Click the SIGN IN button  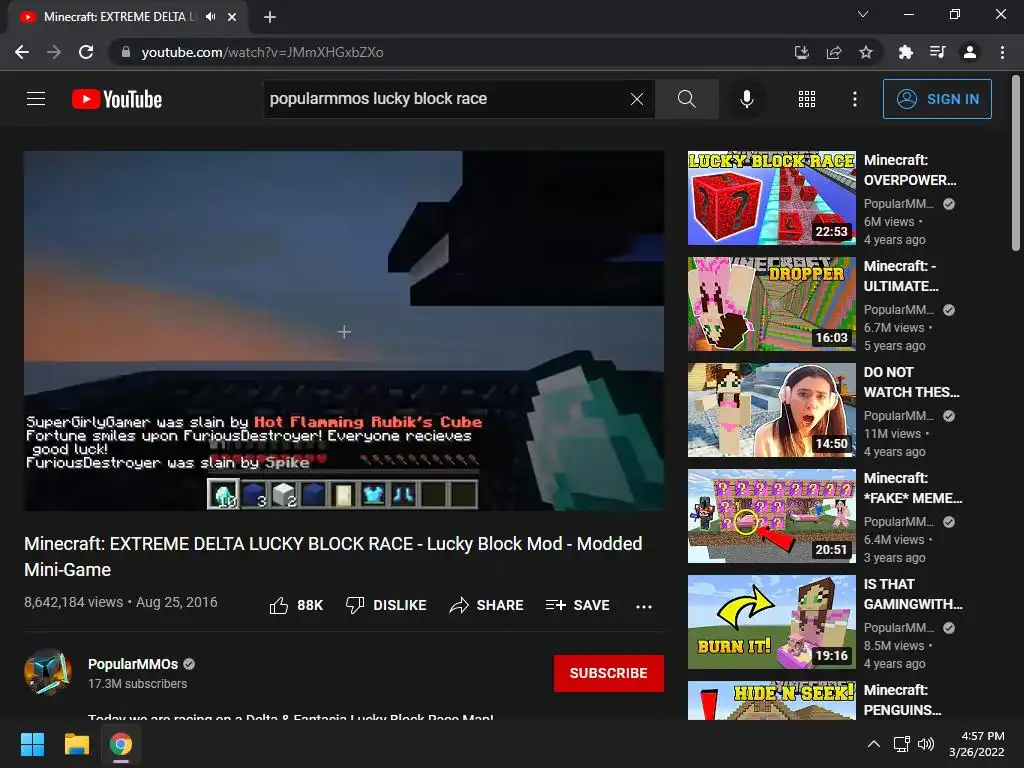[937, 99]
